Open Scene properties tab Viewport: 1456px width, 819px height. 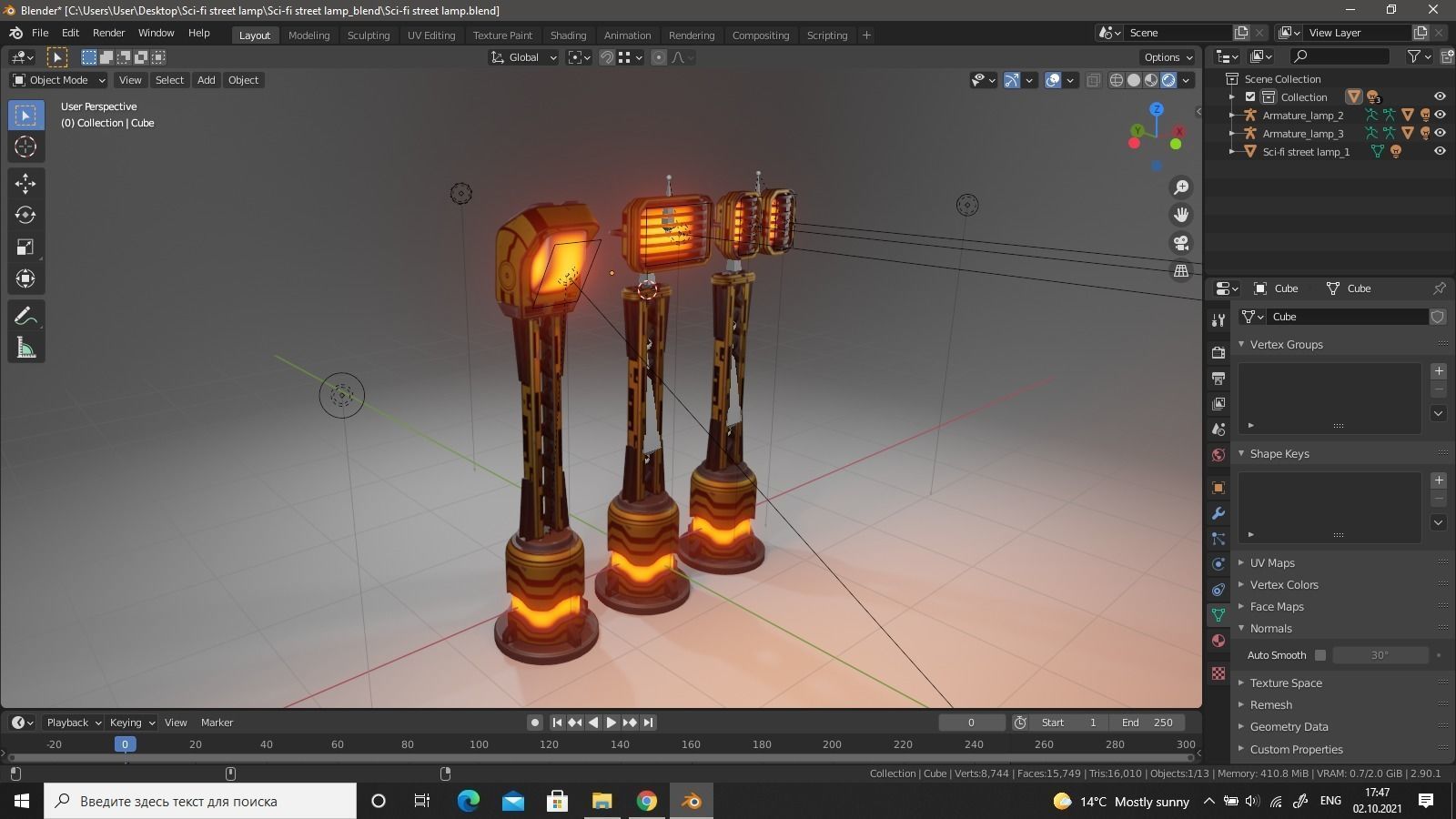pos(1218,429)
